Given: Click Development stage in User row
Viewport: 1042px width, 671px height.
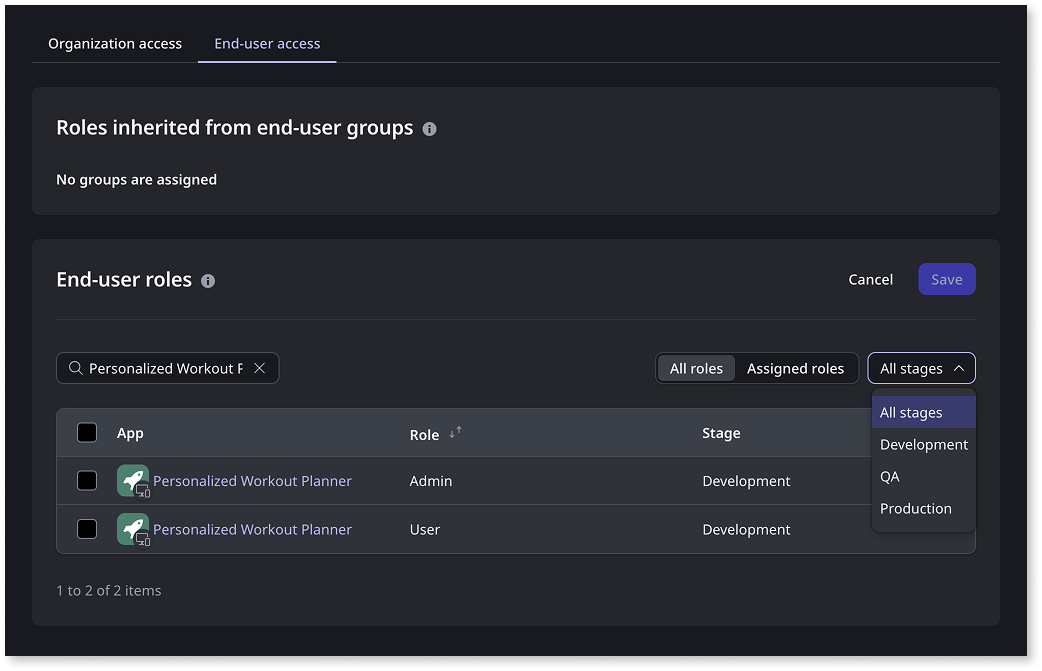Looking at the screenshot, I should point(746,529).
